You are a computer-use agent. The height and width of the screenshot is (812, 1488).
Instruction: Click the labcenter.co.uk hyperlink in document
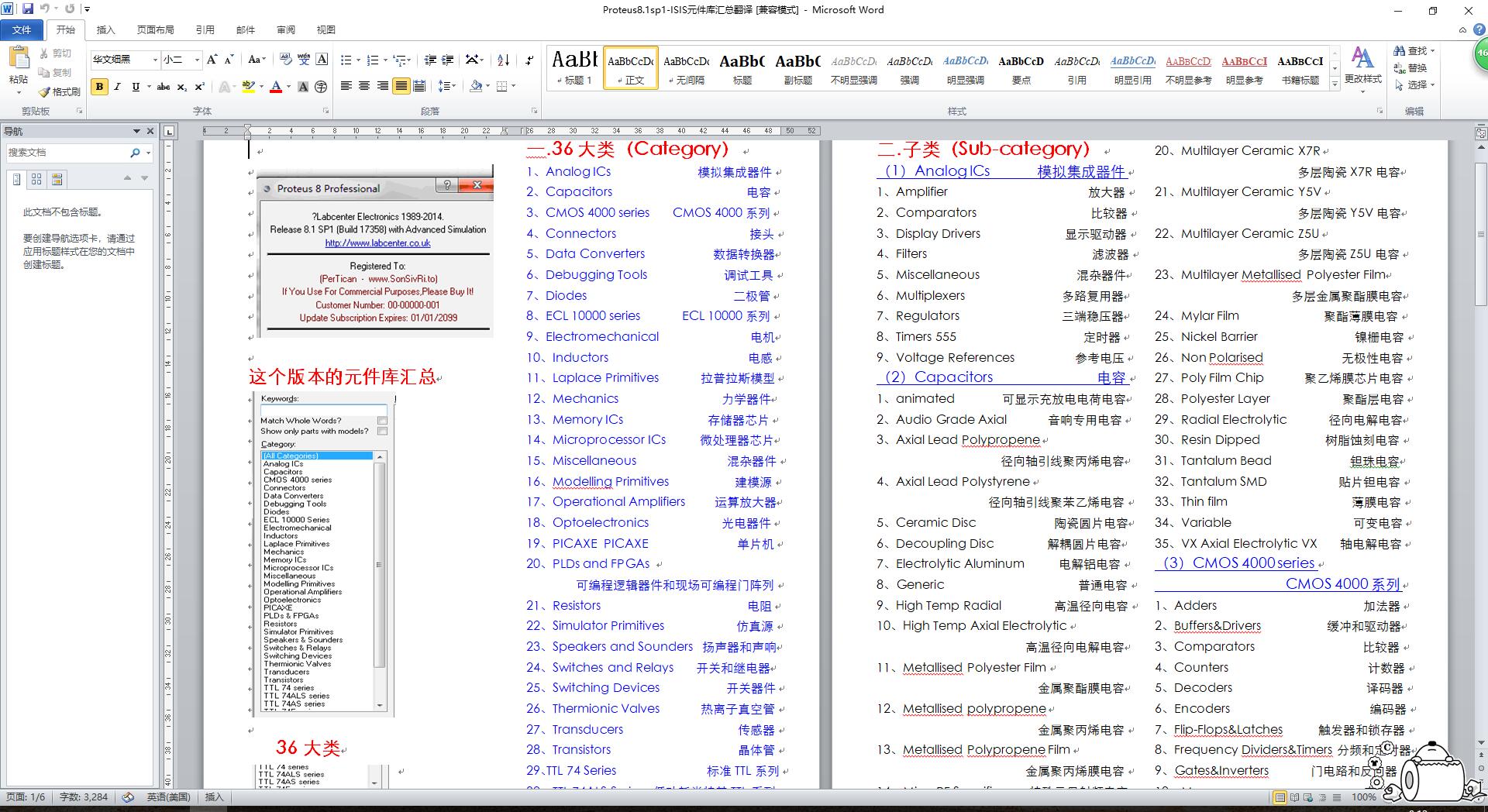click(377, 243)
